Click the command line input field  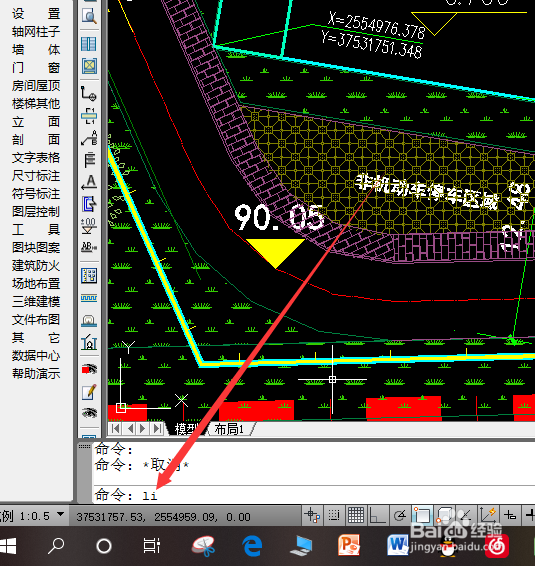tap(314, 495)
